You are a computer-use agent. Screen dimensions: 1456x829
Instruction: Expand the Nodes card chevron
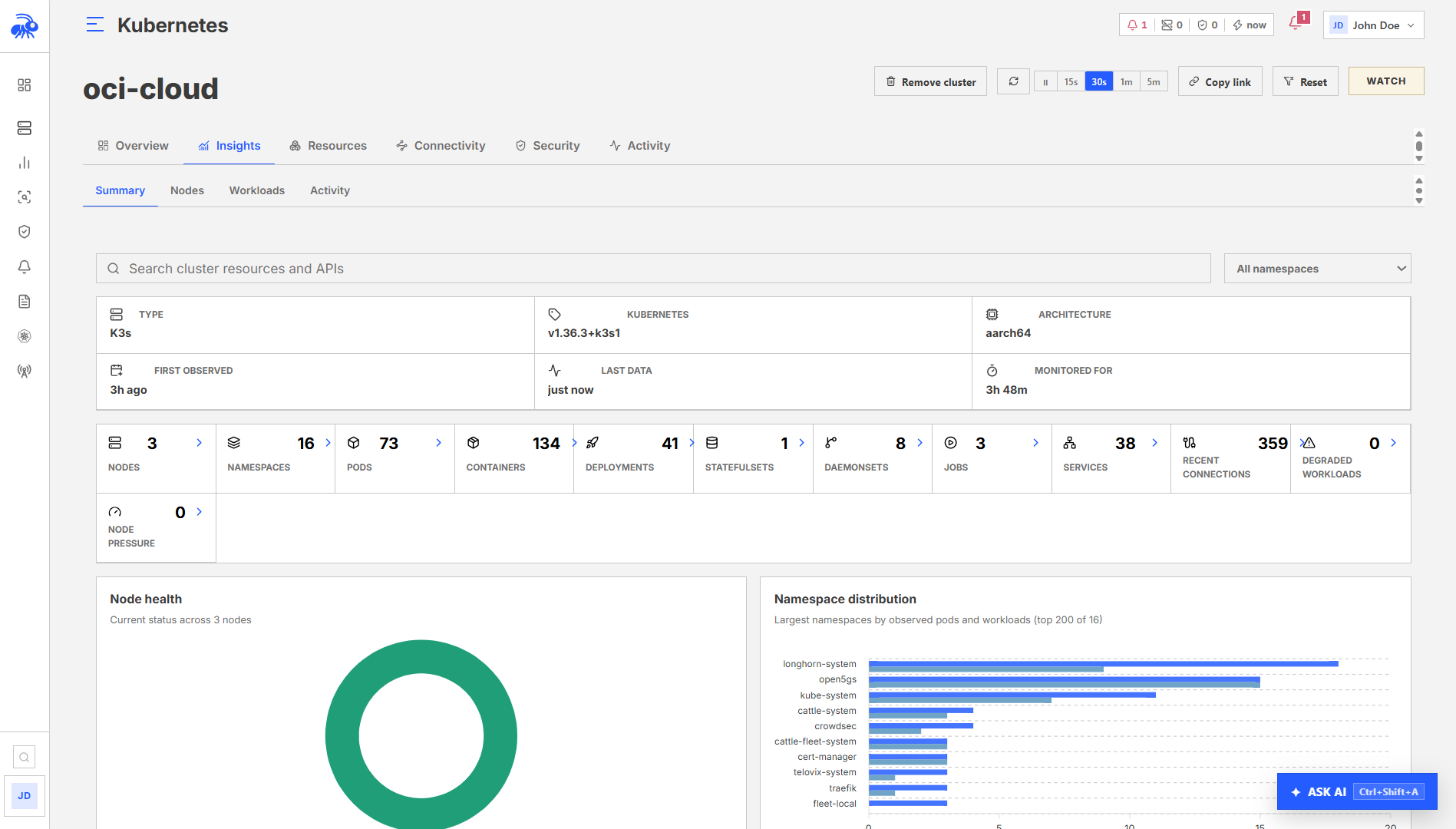(200, 443)
